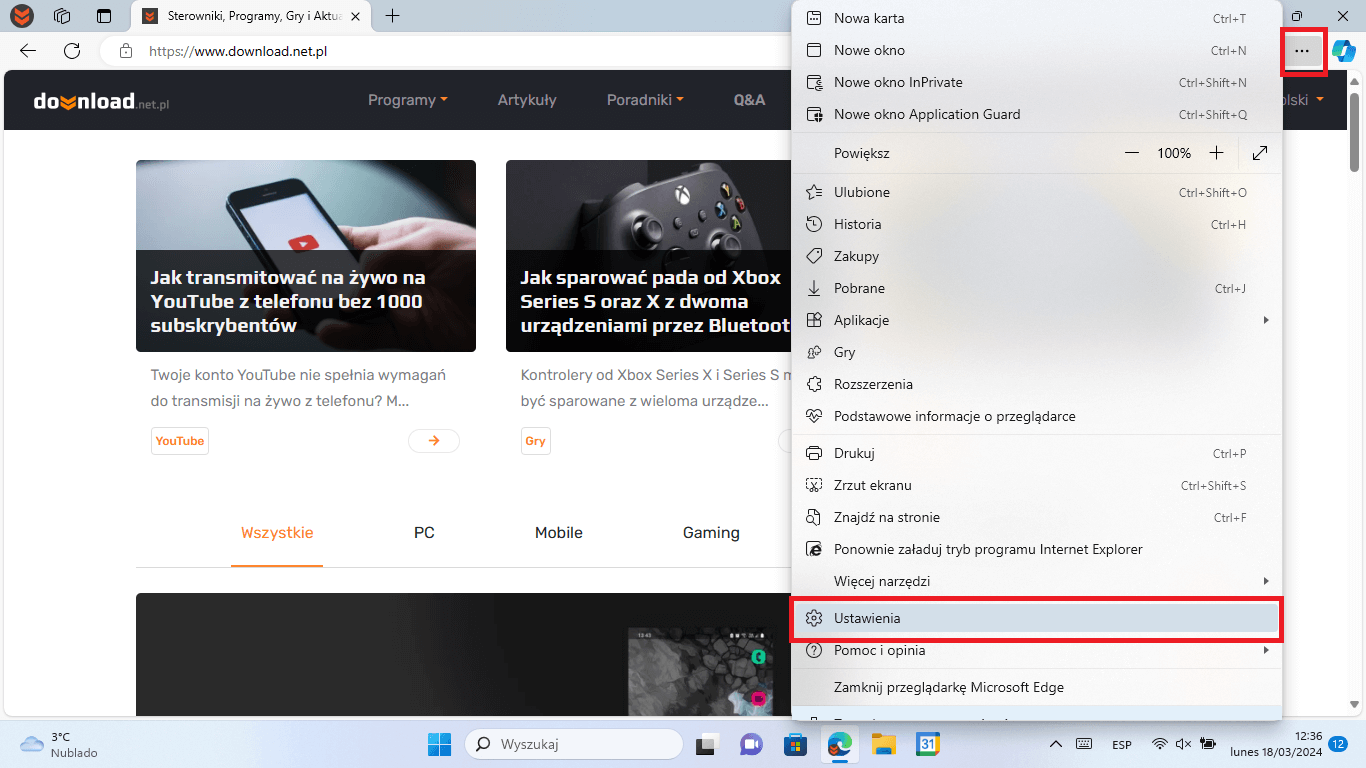Image resolution: width=1366 pixels, height=768 pixels.
Task: Select the PC filter tab
Action: pos(424,533)
